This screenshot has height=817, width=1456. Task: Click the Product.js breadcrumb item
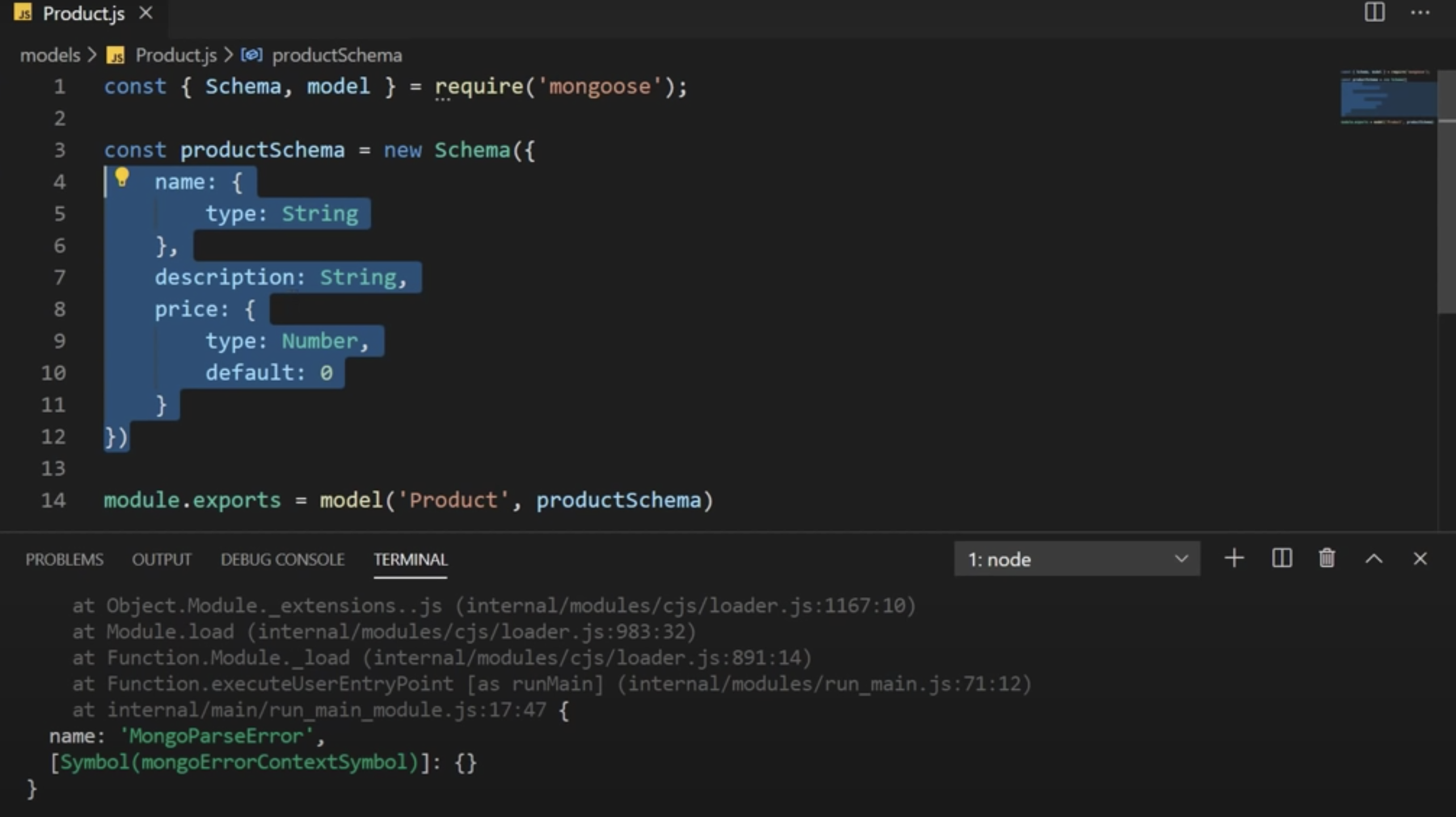[x=175, y=56]
